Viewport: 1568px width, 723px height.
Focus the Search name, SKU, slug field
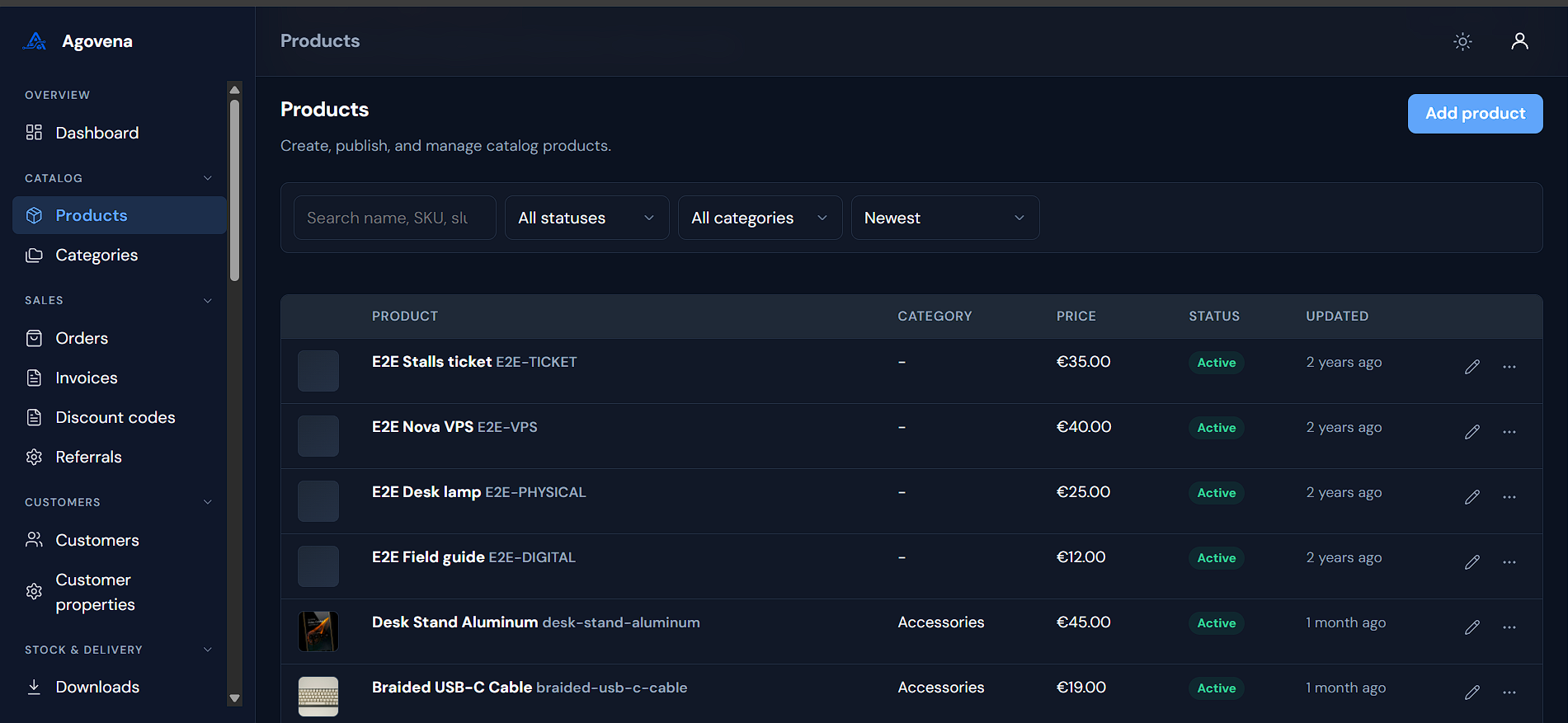point(395,218)
